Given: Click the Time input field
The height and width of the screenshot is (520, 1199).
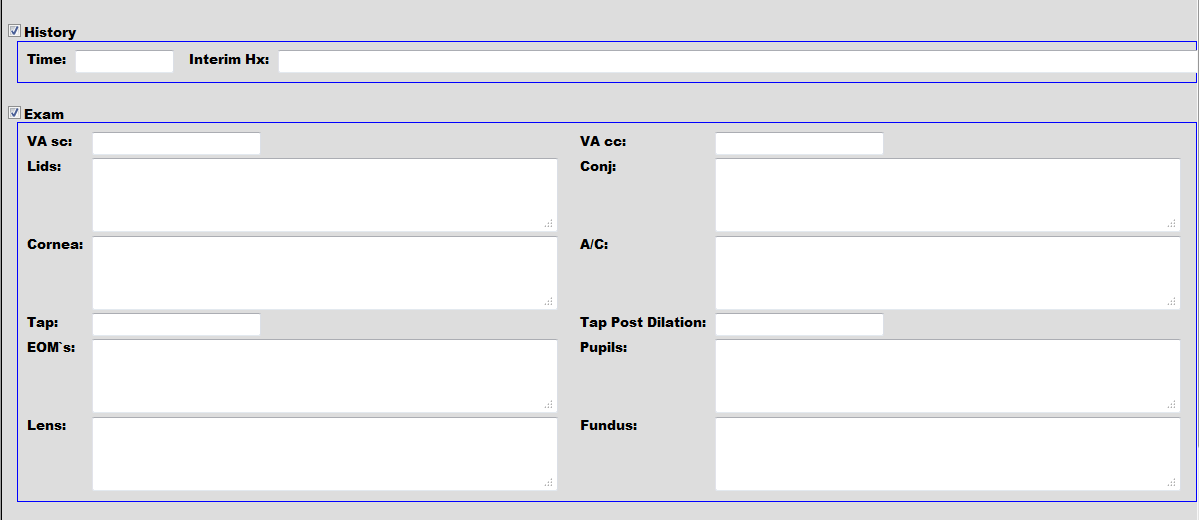Looking at the screenshot, I should 124,62.
